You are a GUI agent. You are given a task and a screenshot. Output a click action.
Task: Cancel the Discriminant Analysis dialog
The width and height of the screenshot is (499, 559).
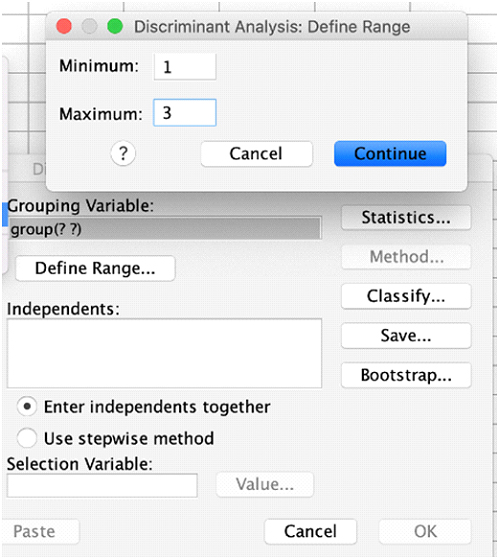pos(310,531)
